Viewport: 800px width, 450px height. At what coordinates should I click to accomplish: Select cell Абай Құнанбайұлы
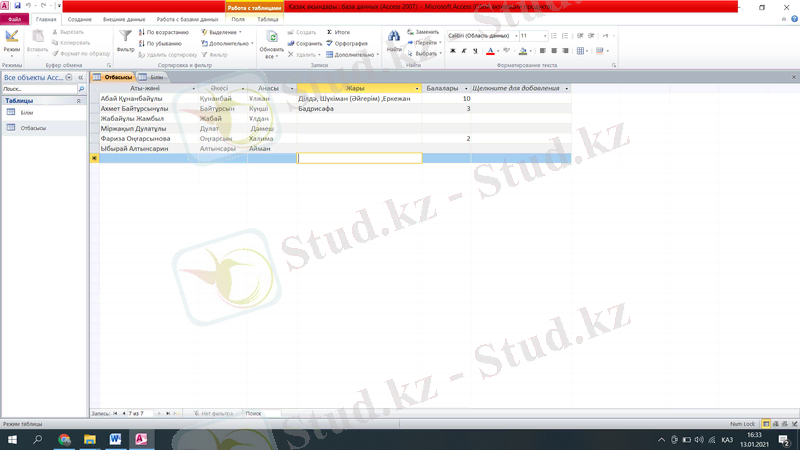pos(149,98)
